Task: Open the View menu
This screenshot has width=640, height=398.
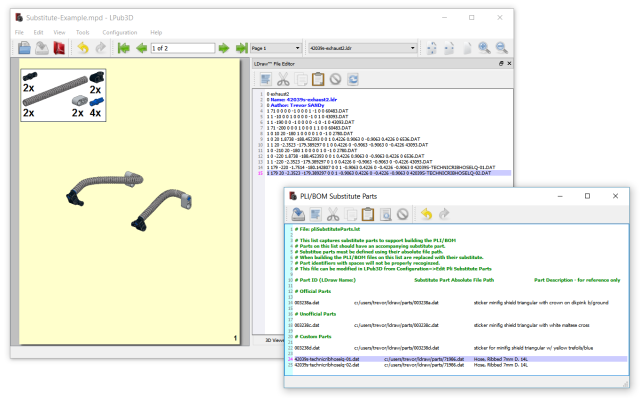Action: point(59,32)
